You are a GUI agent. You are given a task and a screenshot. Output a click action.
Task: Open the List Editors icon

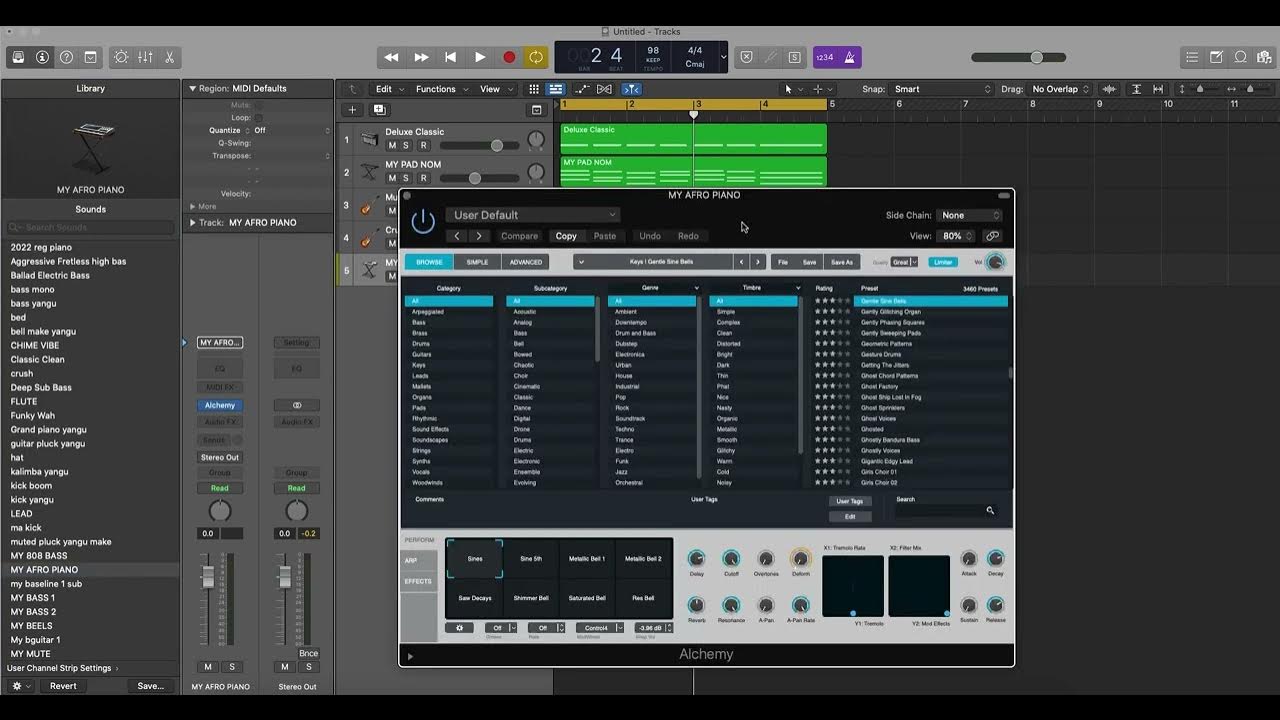[1192, 57]
